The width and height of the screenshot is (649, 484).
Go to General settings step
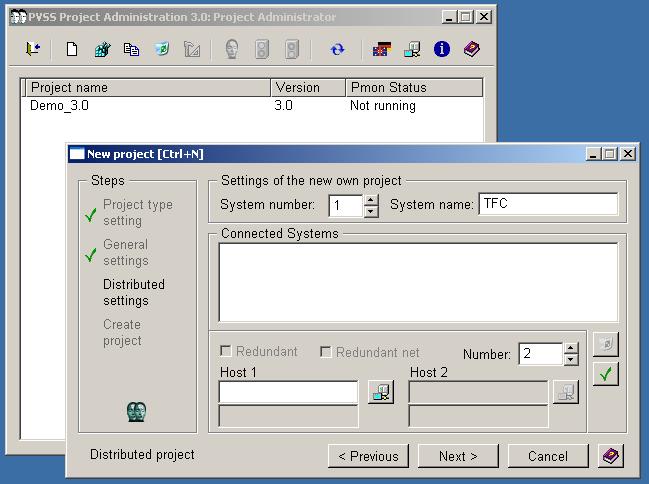coord(126,253)
